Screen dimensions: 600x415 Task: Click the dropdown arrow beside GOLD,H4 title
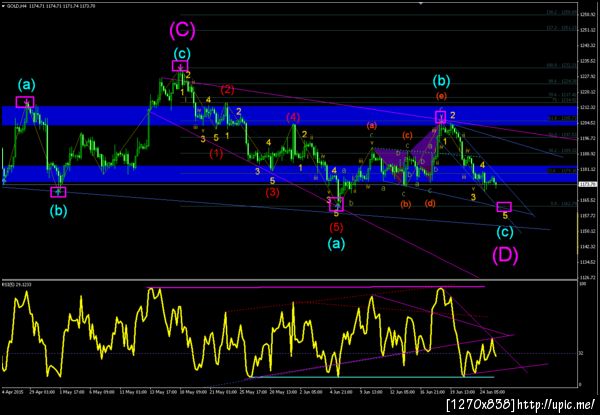click(3, 6)
